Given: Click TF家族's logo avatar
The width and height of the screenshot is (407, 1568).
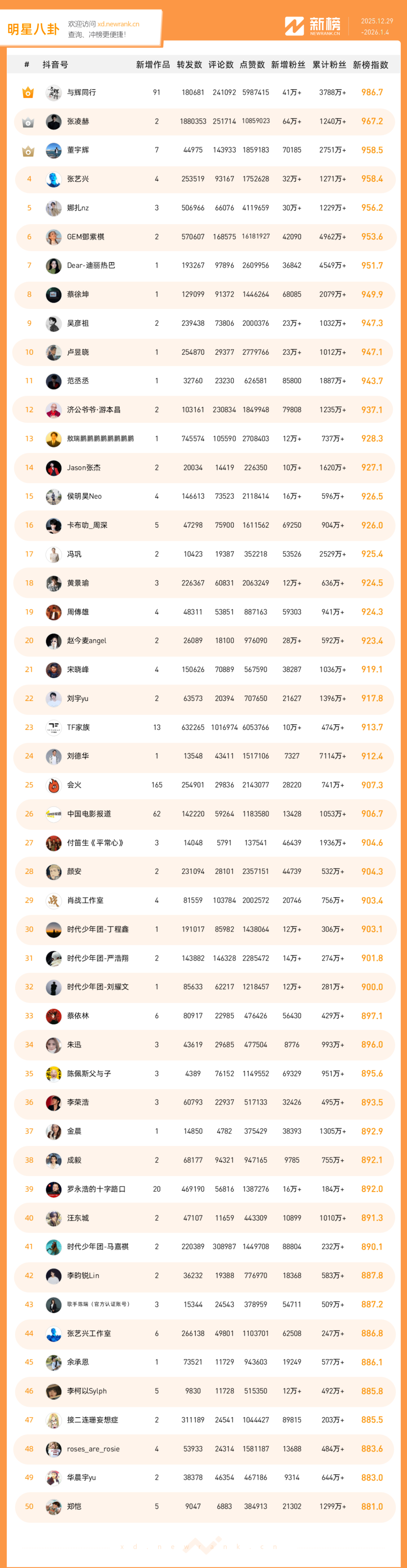Looking at the screenshot, I should click(54, 727).
